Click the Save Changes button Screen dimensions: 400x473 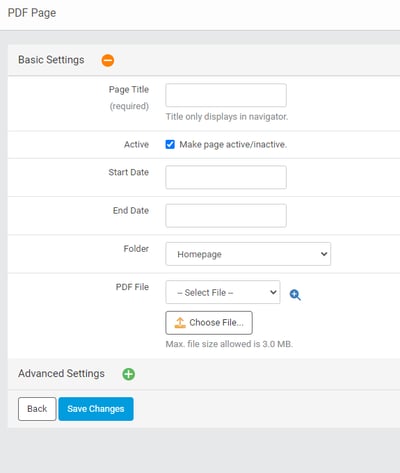pyautogui.click(x=96, y=409)
